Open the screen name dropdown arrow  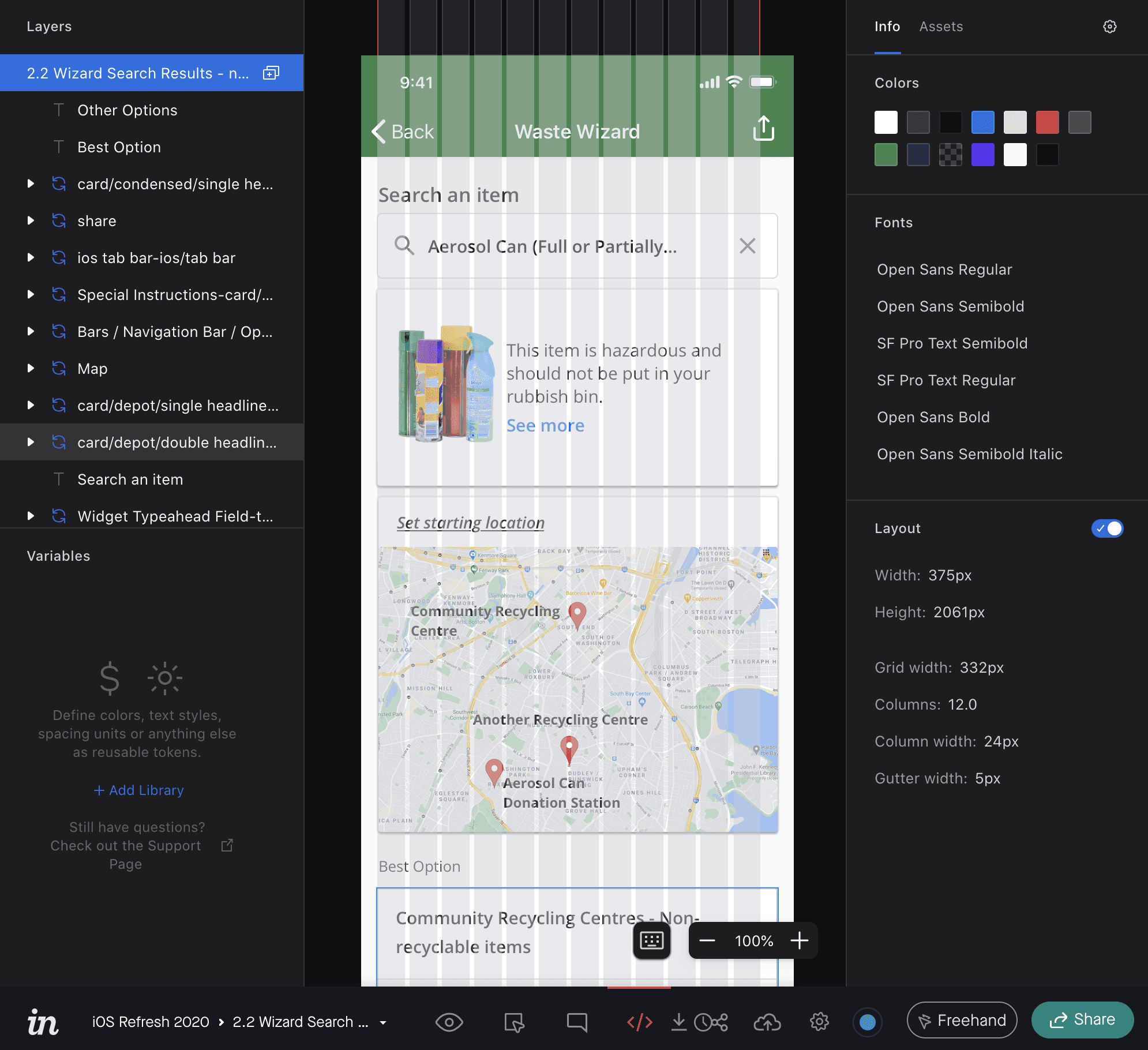[383, 1022]
